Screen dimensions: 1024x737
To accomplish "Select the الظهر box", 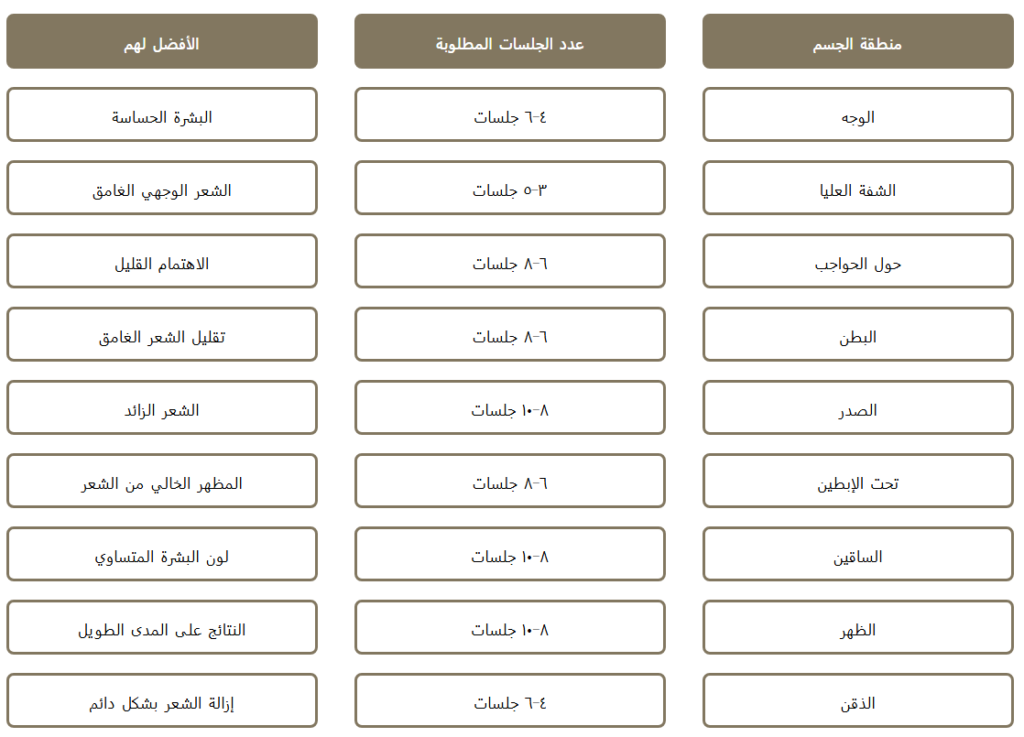I will [x=857, y=628].
